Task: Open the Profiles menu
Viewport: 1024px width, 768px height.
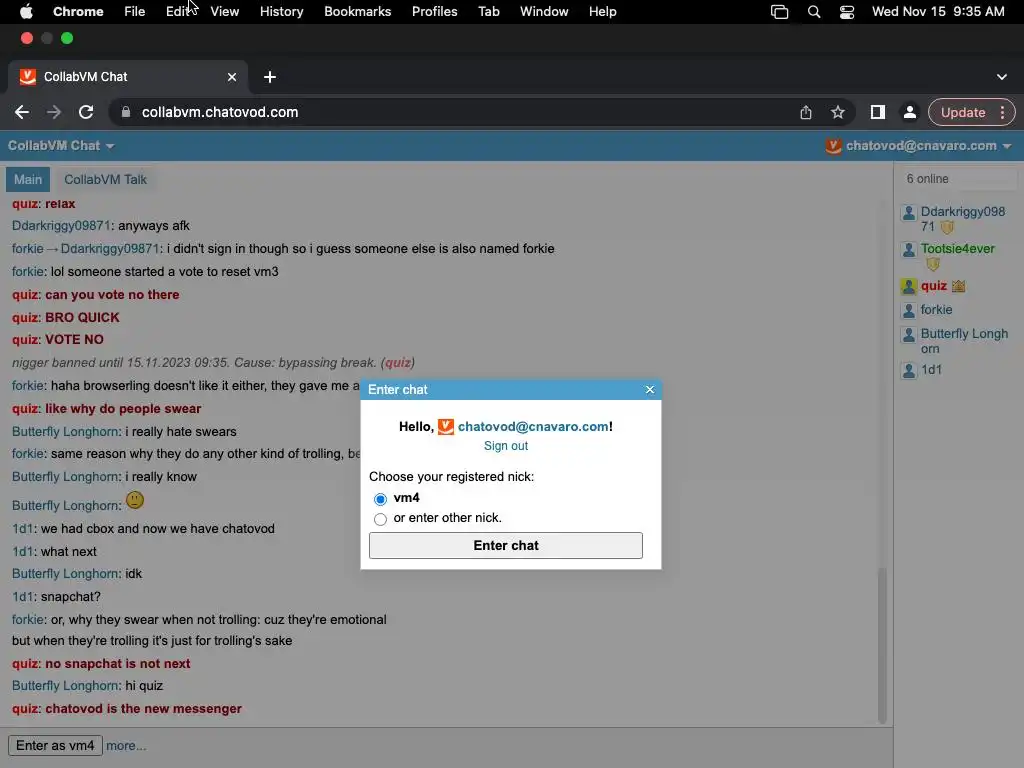Action: (x=434, y=12)
